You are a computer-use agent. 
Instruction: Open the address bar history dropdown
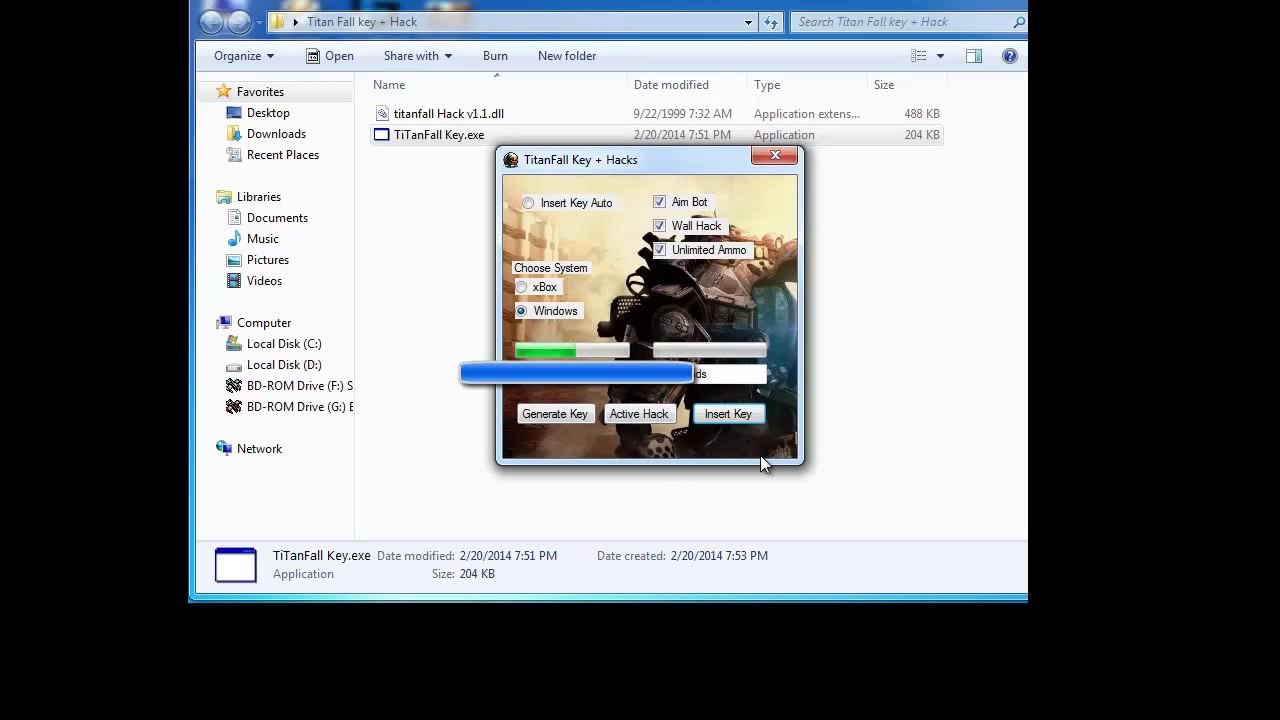pos(748,22)
